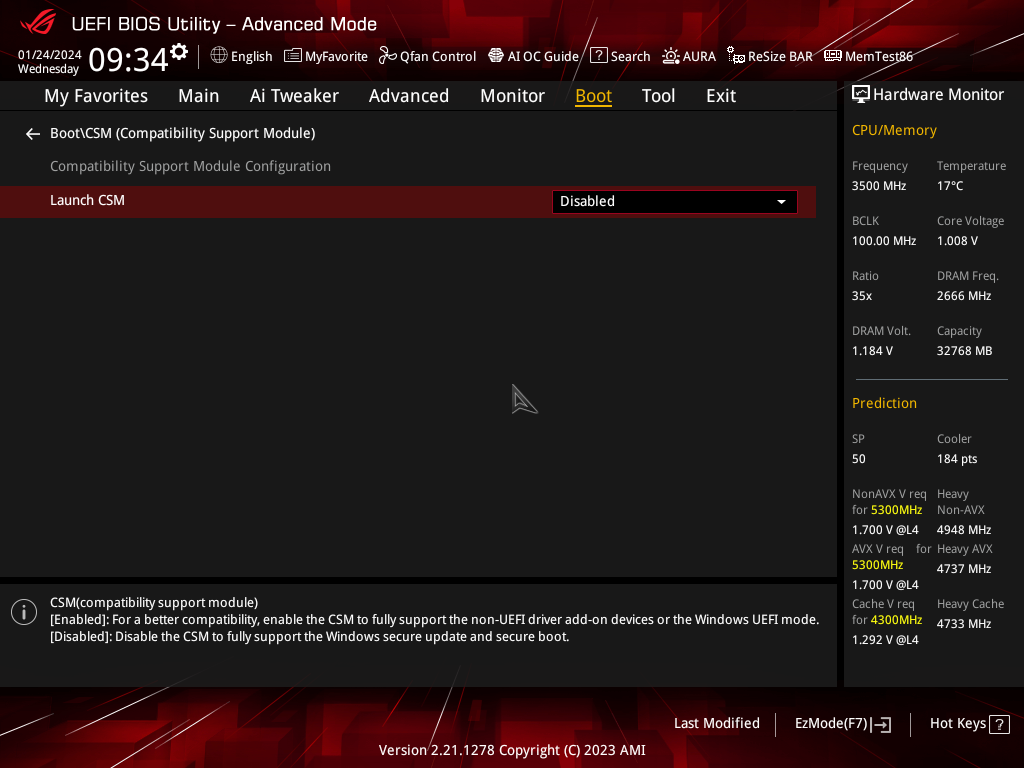The width and height of the screenshot is (1024, 768).
Task: Open Qfan Control fan settings
Action: [427, 56]
